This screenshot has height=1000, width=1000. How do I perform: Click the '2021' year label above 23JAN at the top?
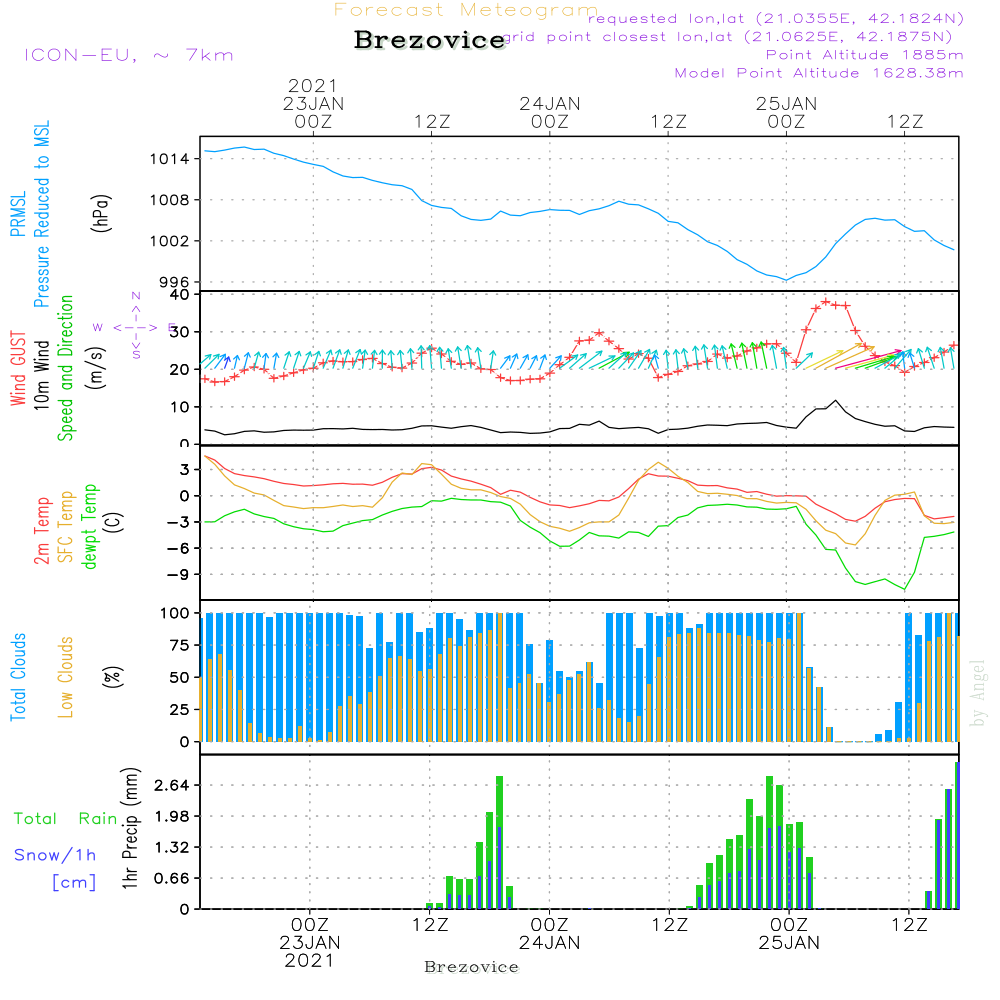313,85
